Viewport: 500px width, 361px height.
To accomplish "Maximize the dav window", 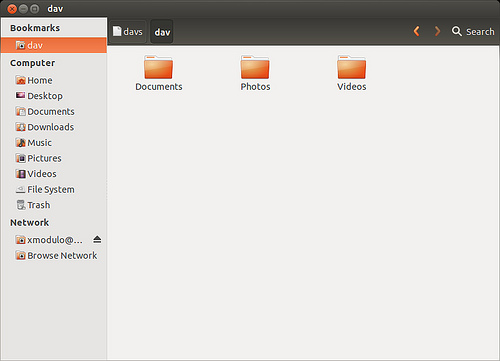I will click(34, 9).
